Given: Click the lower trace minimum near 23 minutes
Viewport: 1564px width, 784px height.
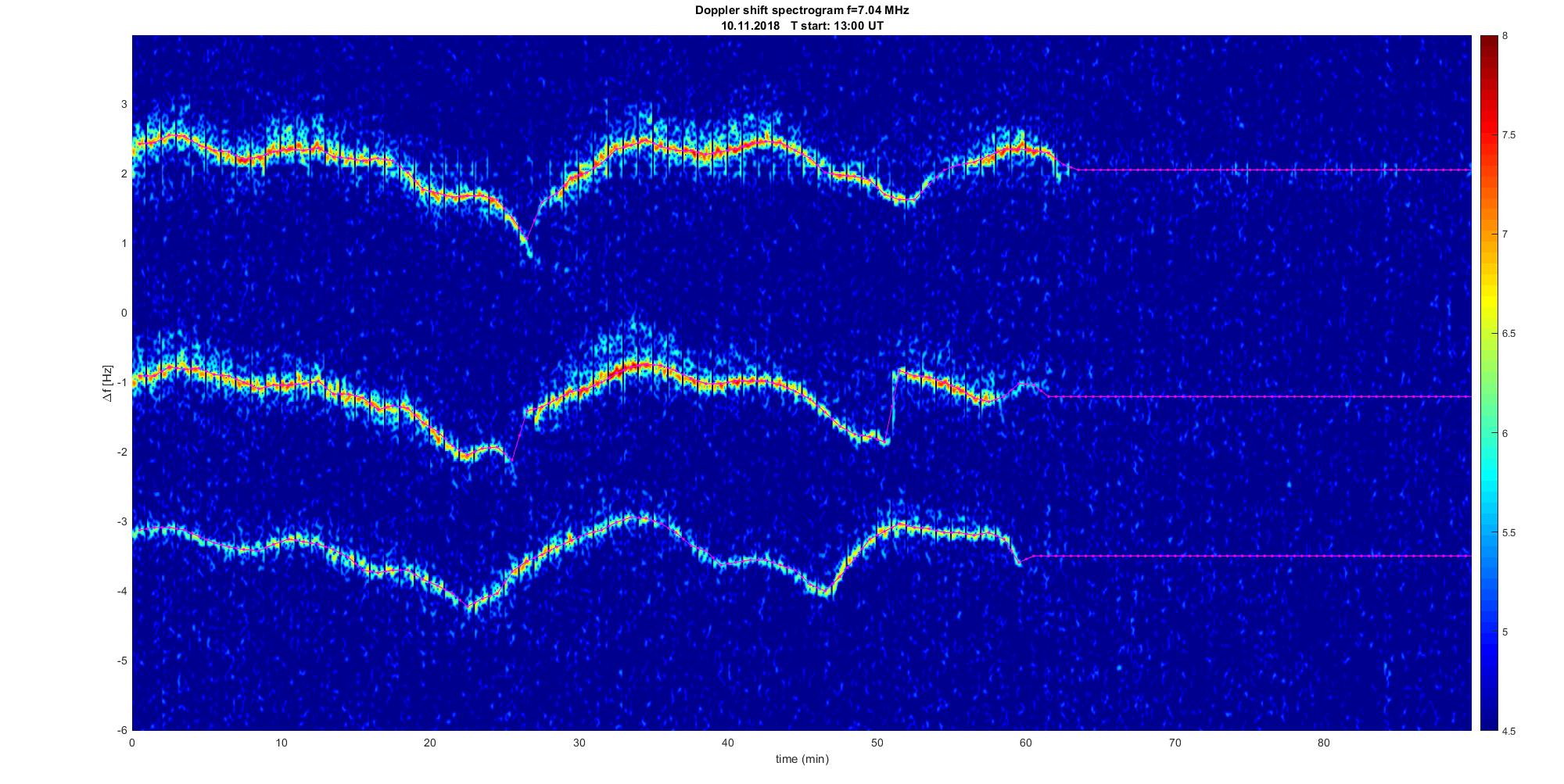Looking at the screenshot, I should coord(469,607).
